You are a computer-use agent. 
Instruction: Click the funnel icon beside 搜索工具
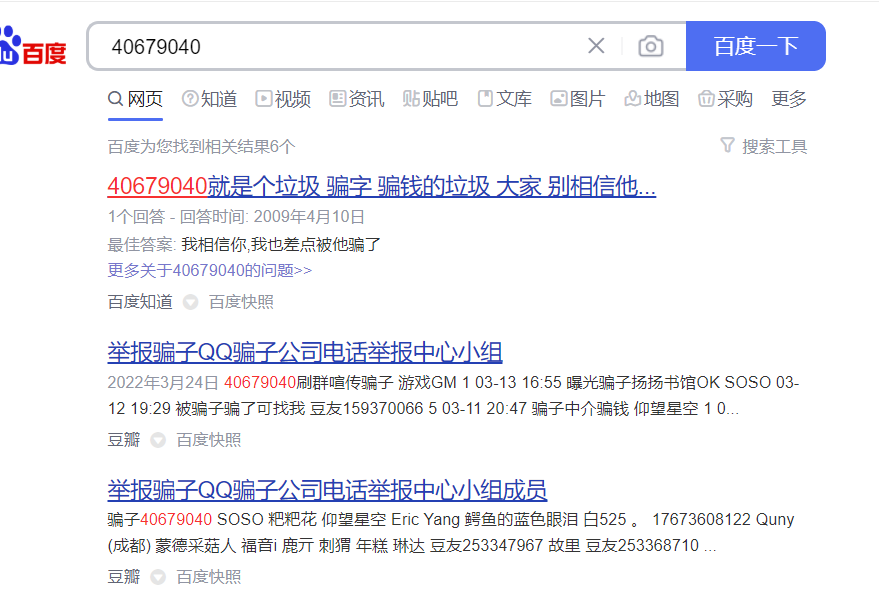(727, 146)
